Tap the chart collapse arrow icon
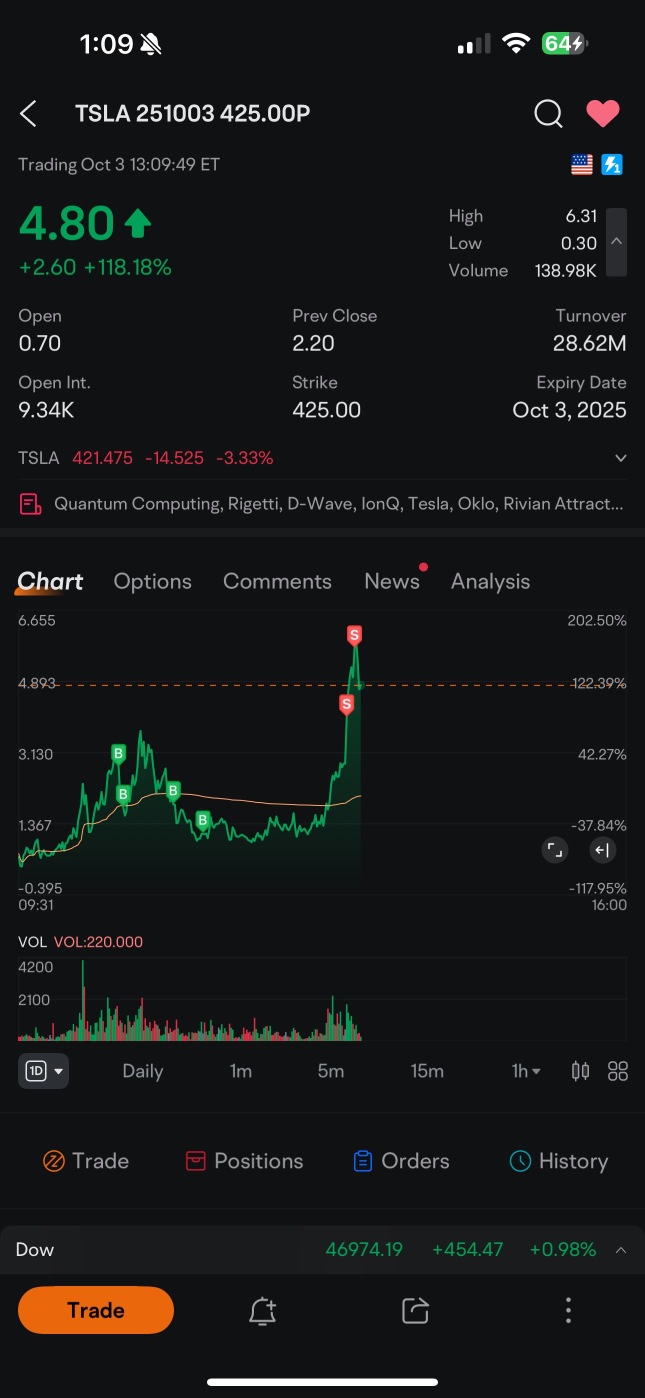Viewport: 645px width, 1398px height. [601, 850]
